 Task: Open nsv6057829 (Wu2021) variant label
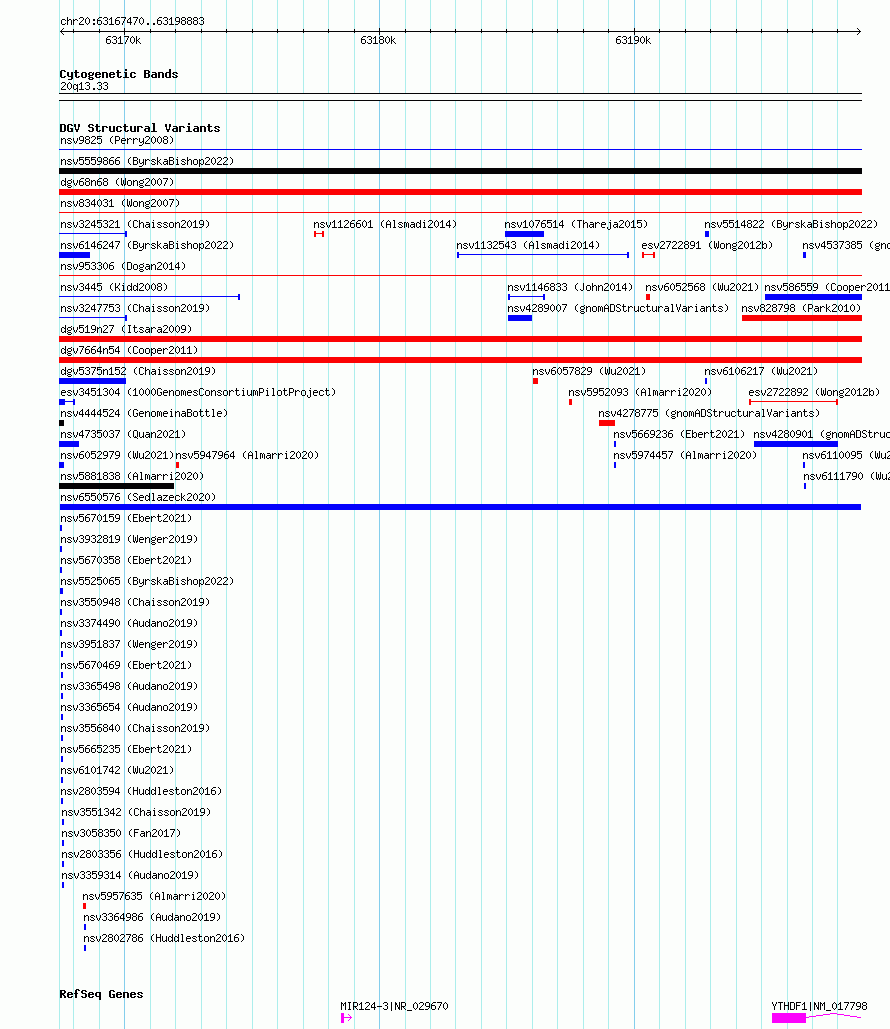click(589, 371)
